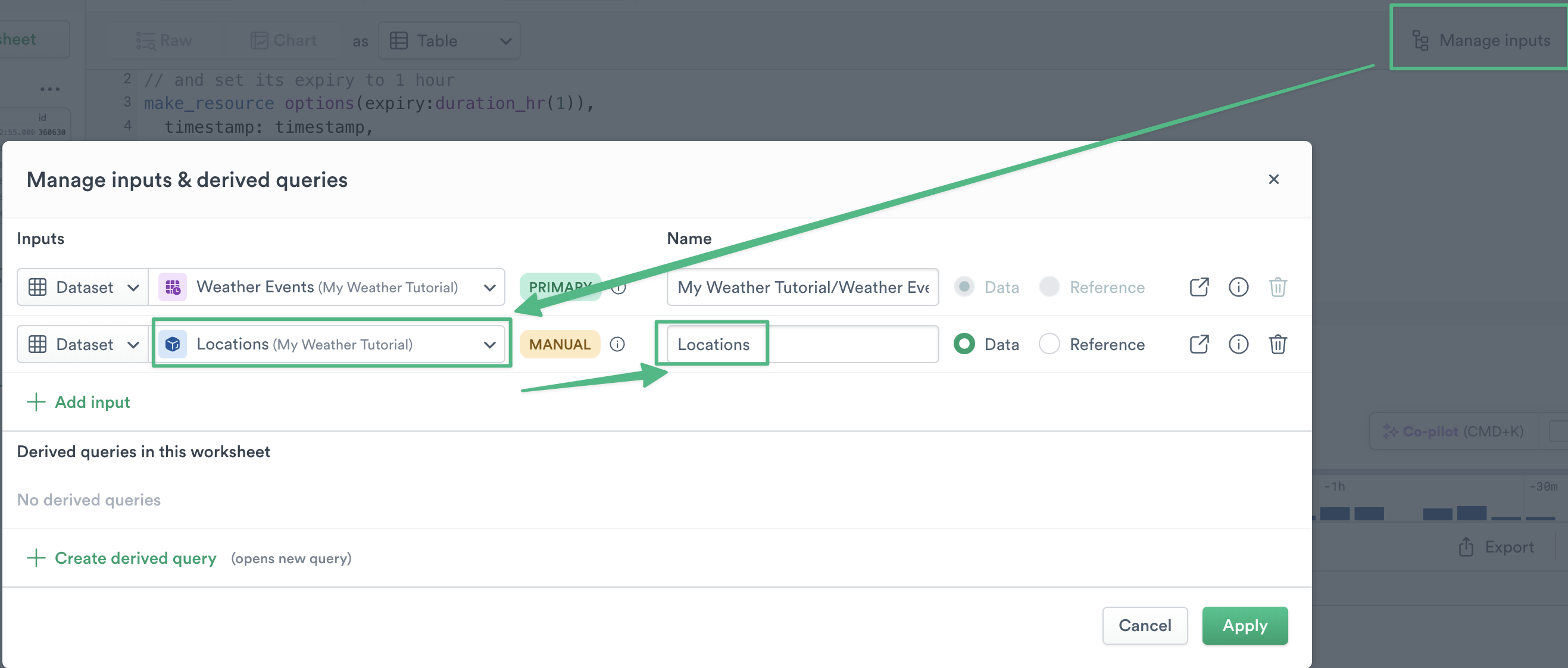Select Data radio for Locations input
Viewport: 1568px width, 668px height.
tap(964, 344)
